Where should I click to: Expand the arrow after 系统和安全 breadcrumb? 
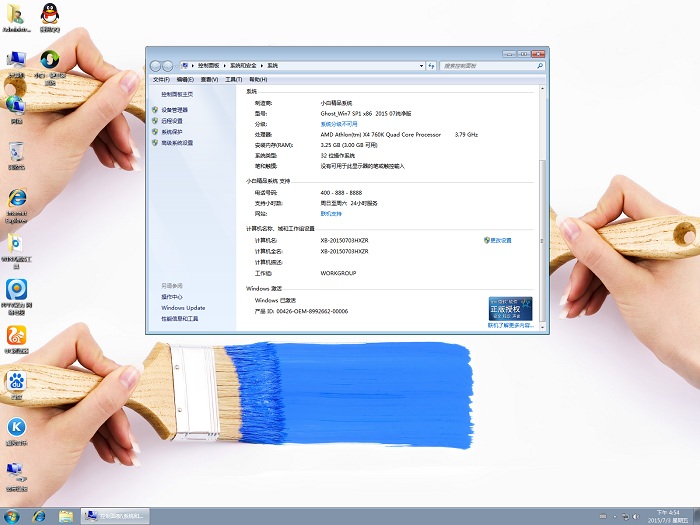(262, 66)
